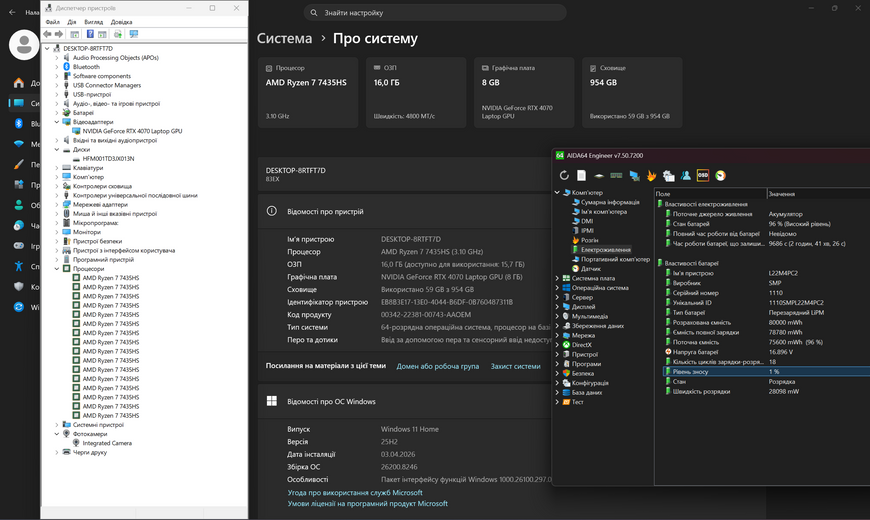The height and width of the screenshot is (520, 870).
Task: Expand Дисплей node in AIDA64 tree
Action: (x=557, y=306)
